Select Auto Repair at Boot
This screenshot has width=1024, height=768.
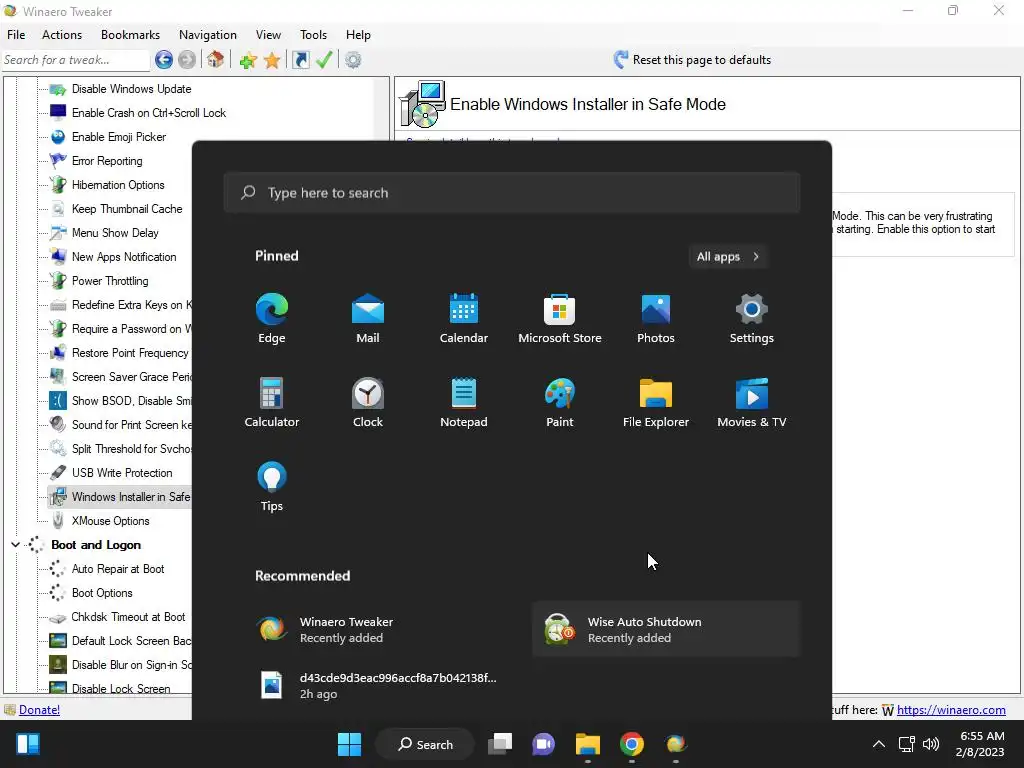[118, 569]
